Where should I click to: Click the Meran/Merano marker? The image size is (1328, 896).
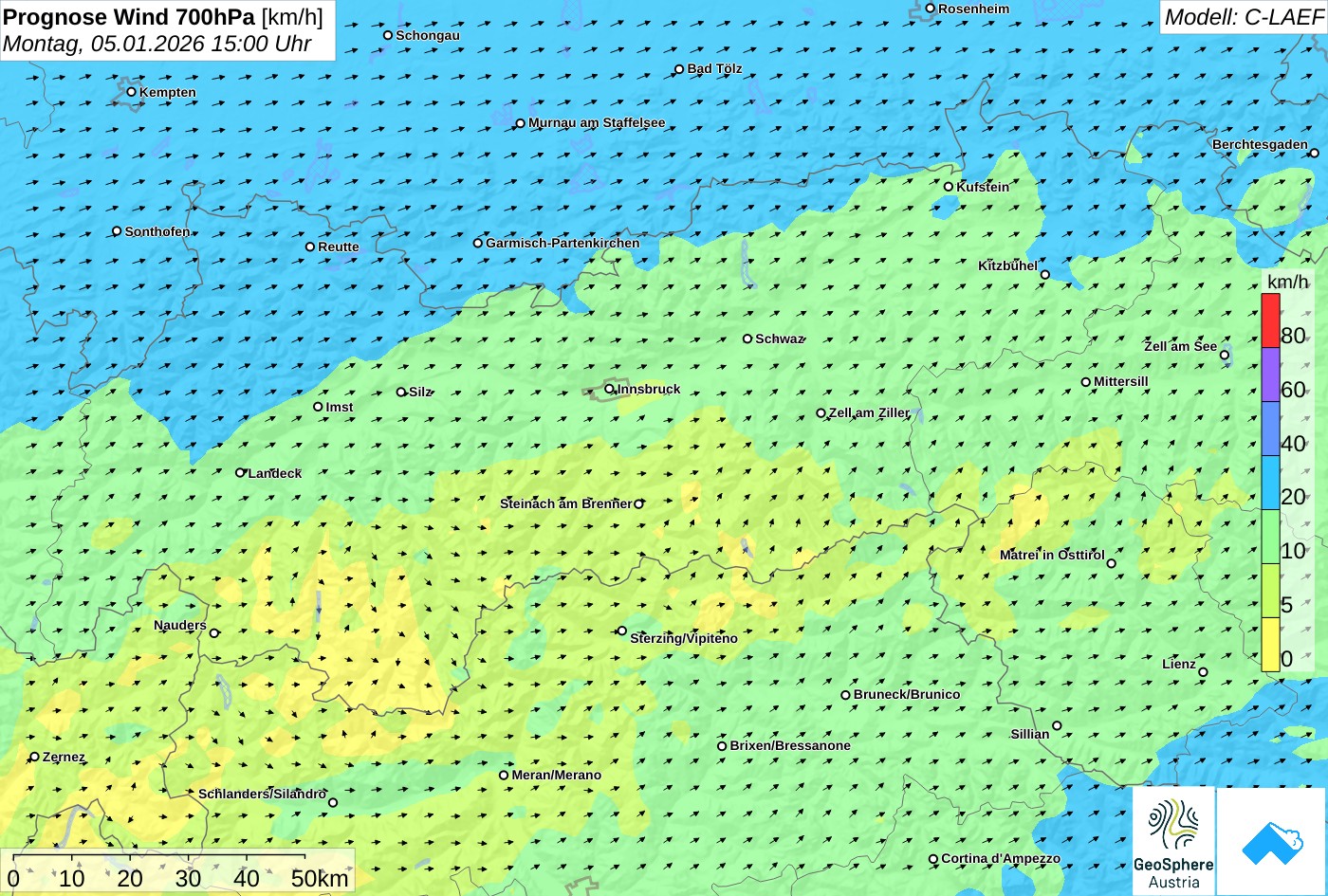pyautogui.click(x=504, y=775)
